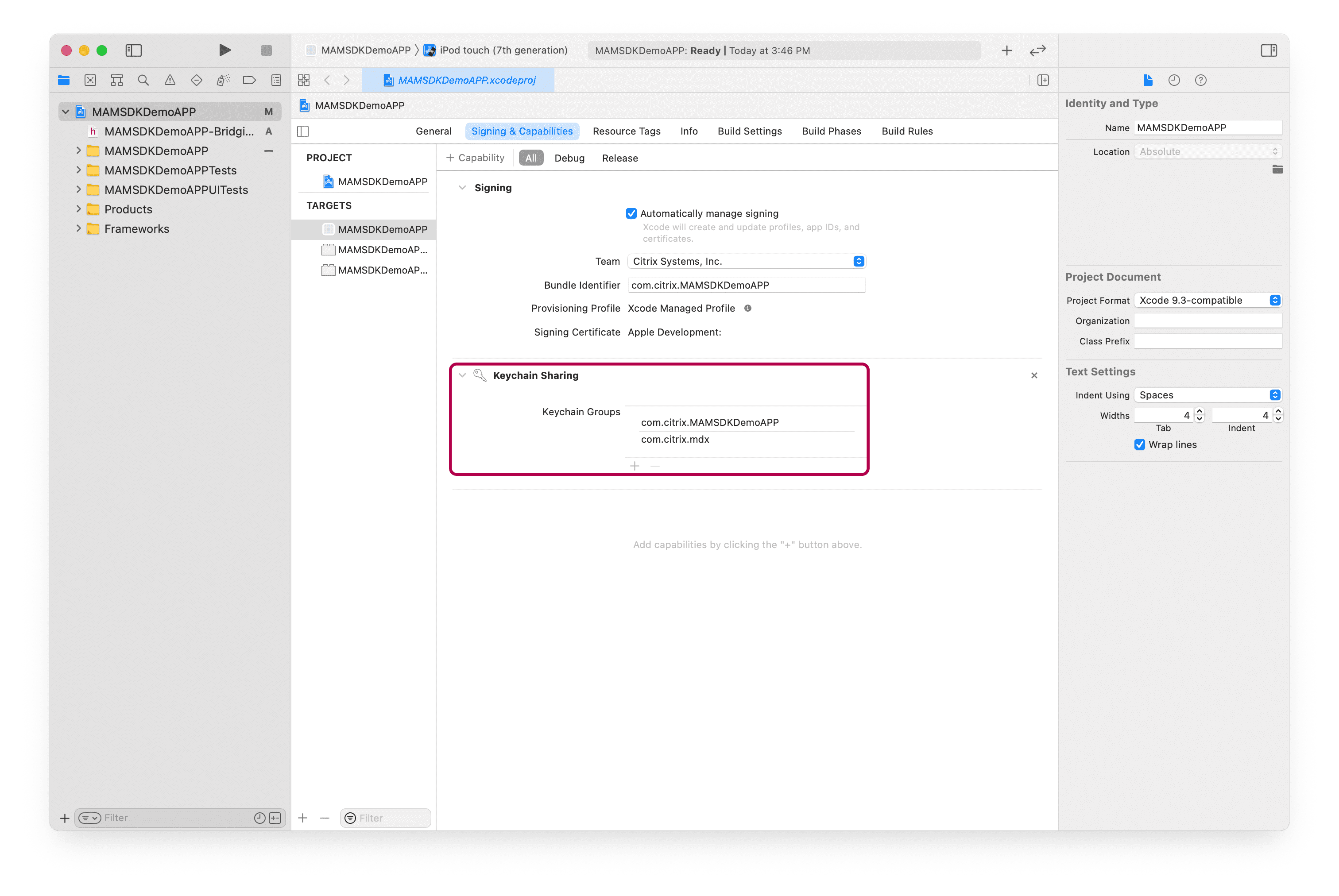Collapse the Signing section
This screenshot has width=1339, height=896.
[x=462, y=188]
